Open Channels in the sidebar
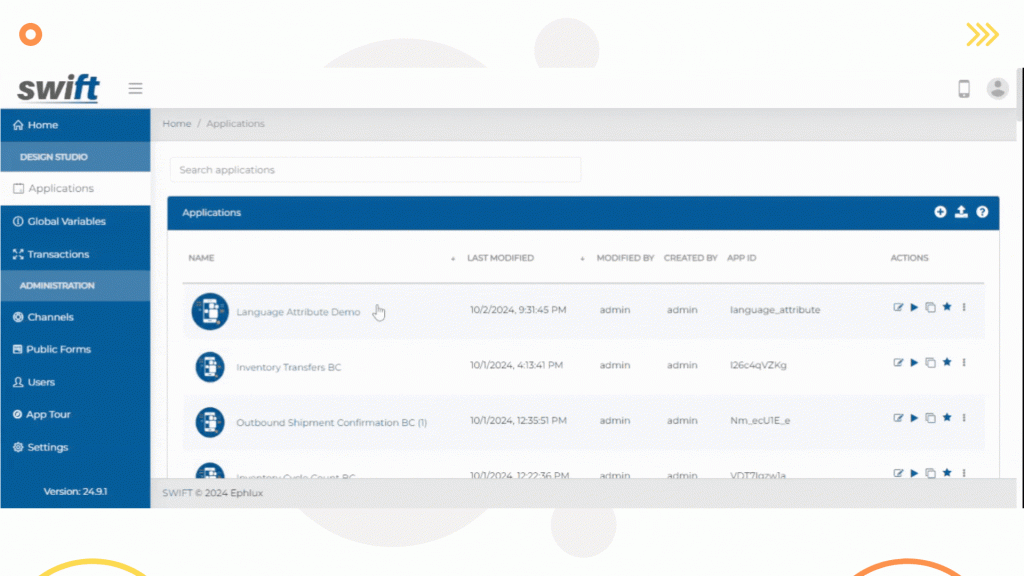 [75, 317]
